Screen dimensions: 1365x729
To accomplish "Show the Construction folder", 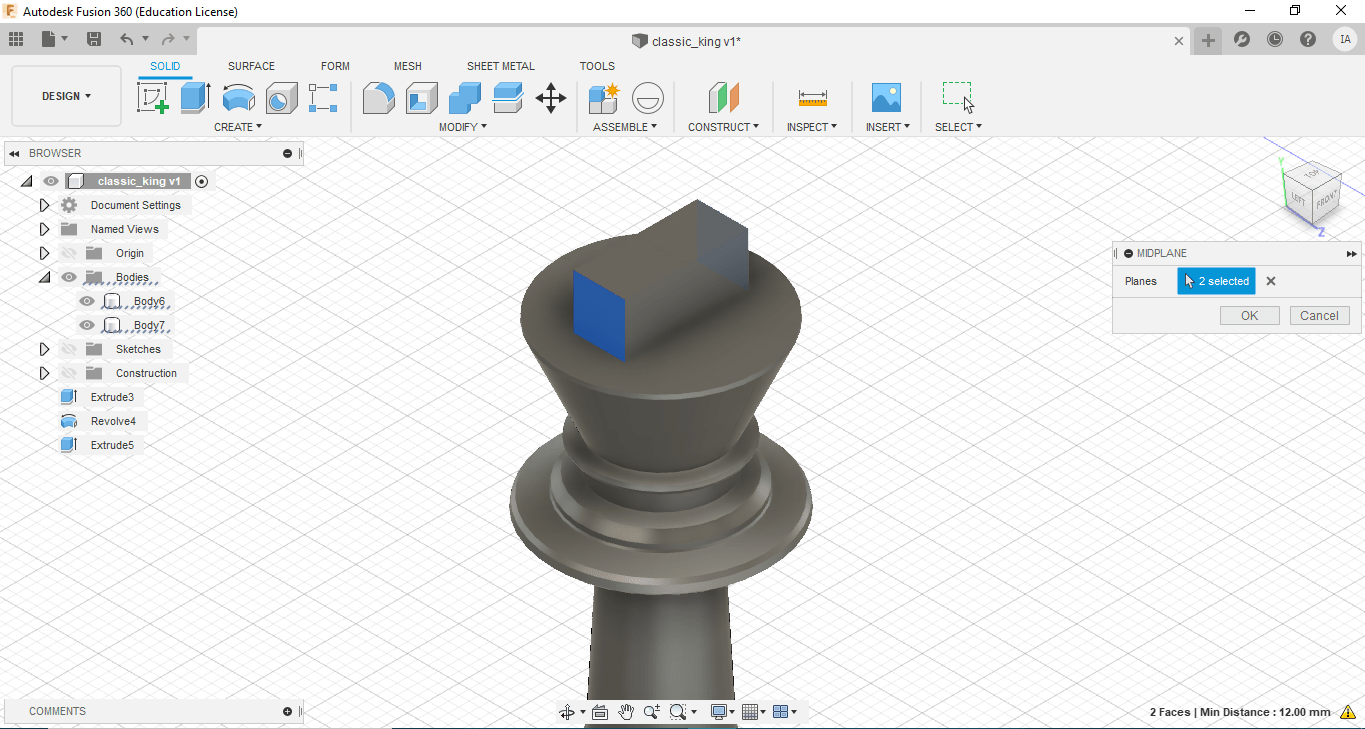I will [x=69, y=373].
